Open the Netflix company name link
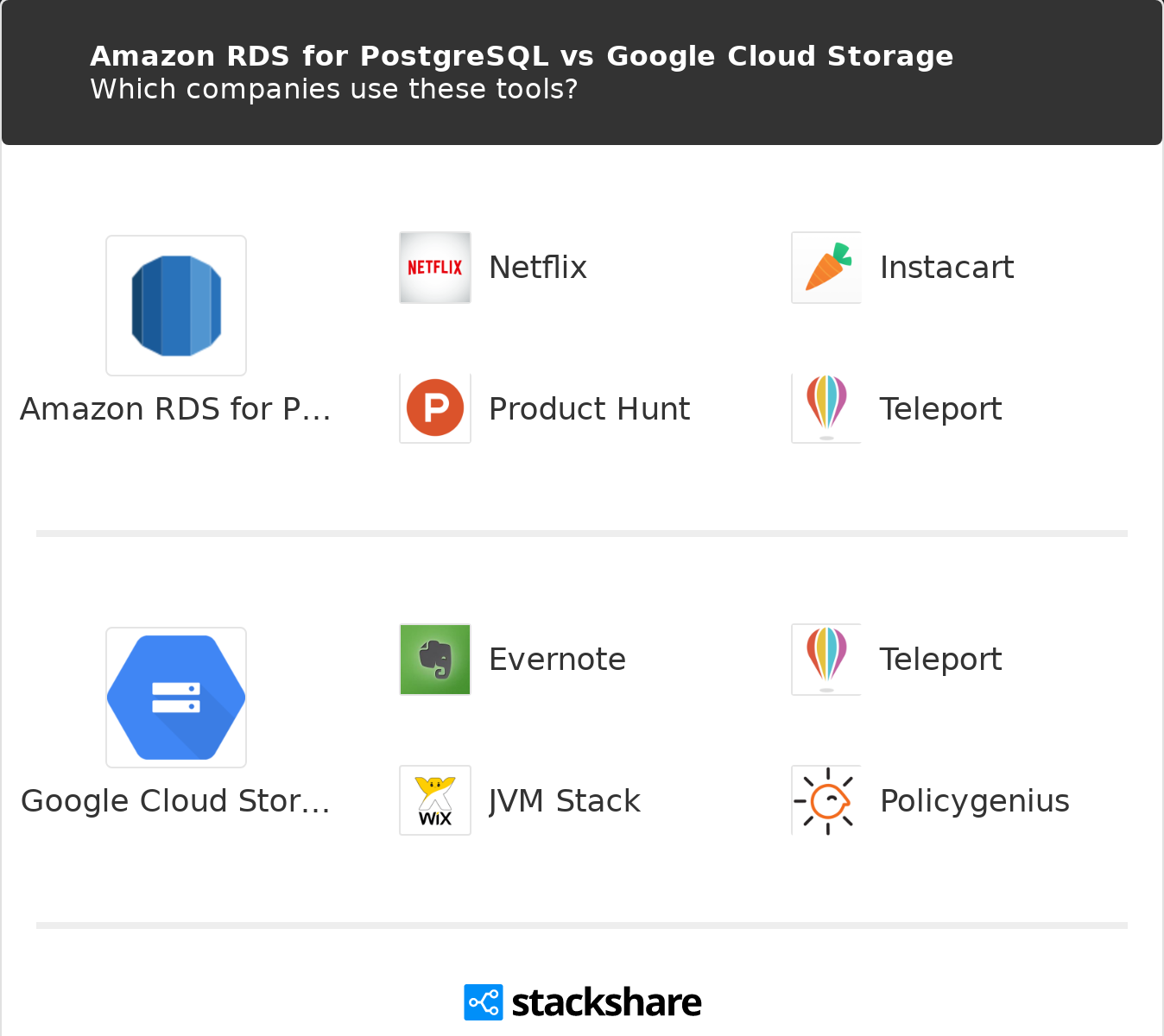This screenshot has width=1164, height=1036. tap(538, 268)
